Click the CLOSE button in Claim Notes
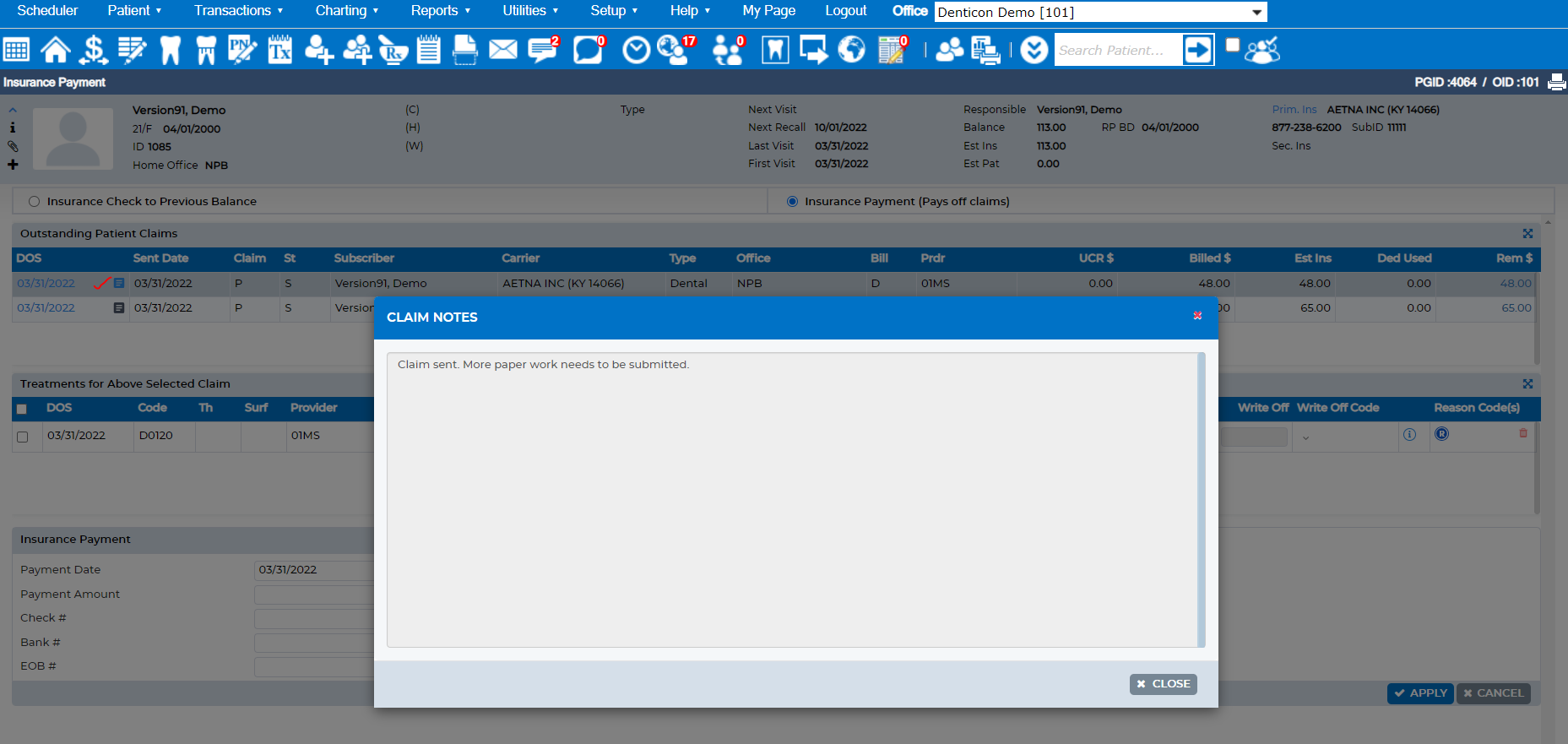The width and height of the screenshot is (1568, 744). [x=1163, y=684]
